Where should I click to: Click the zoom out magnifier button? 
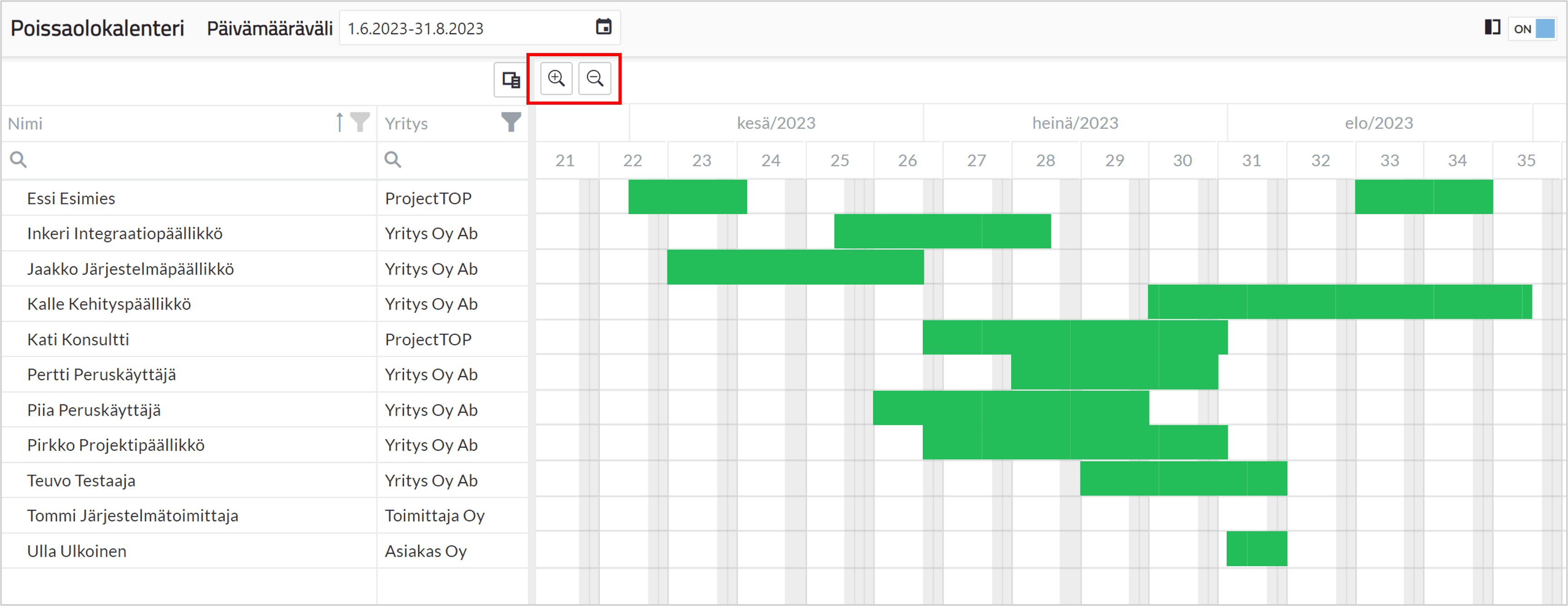(595, 79)
